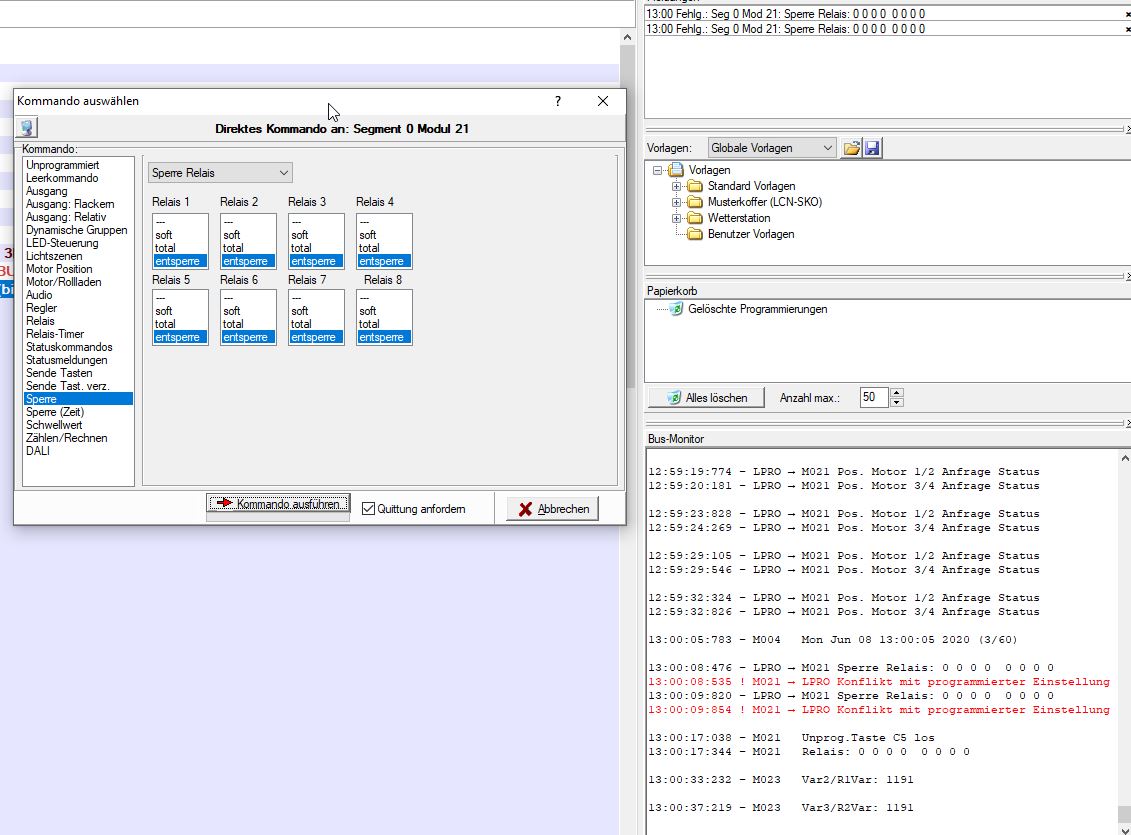Click the help question mark in dialog title

click(x=558, y=101)
